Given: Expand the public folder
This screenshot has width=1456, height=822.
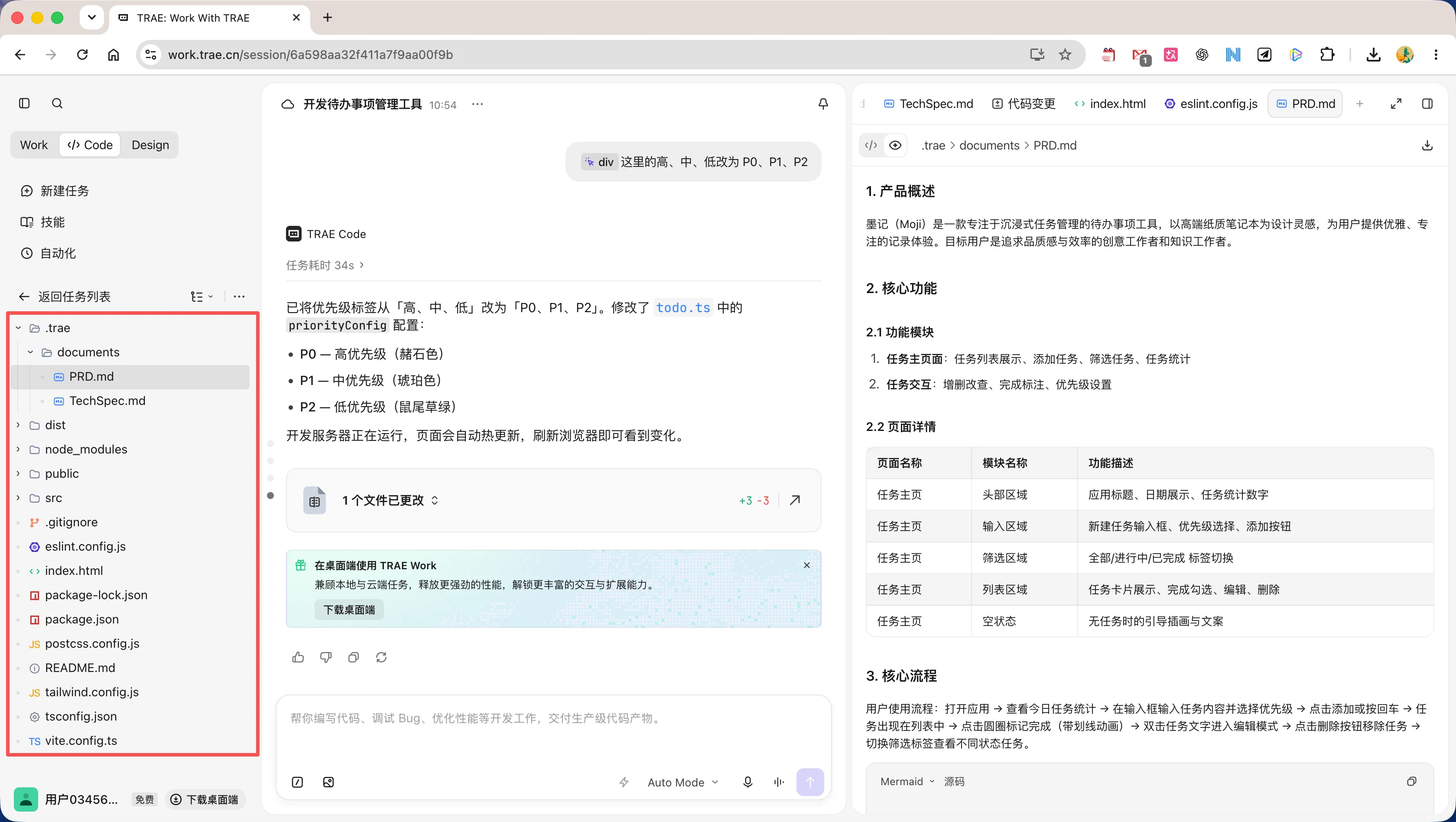Looking at the screenshot, I should point(18,474).
